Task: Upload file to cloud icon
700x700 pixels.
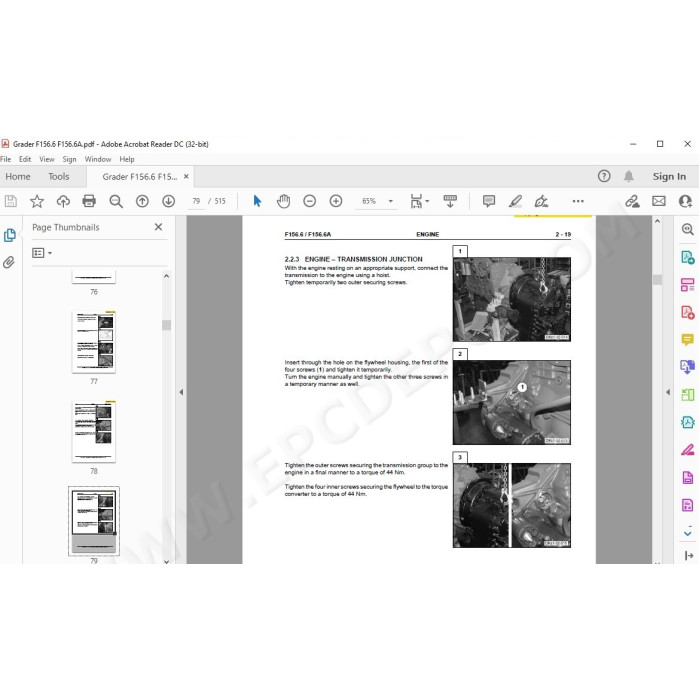Action: click(x=63, y=201)
